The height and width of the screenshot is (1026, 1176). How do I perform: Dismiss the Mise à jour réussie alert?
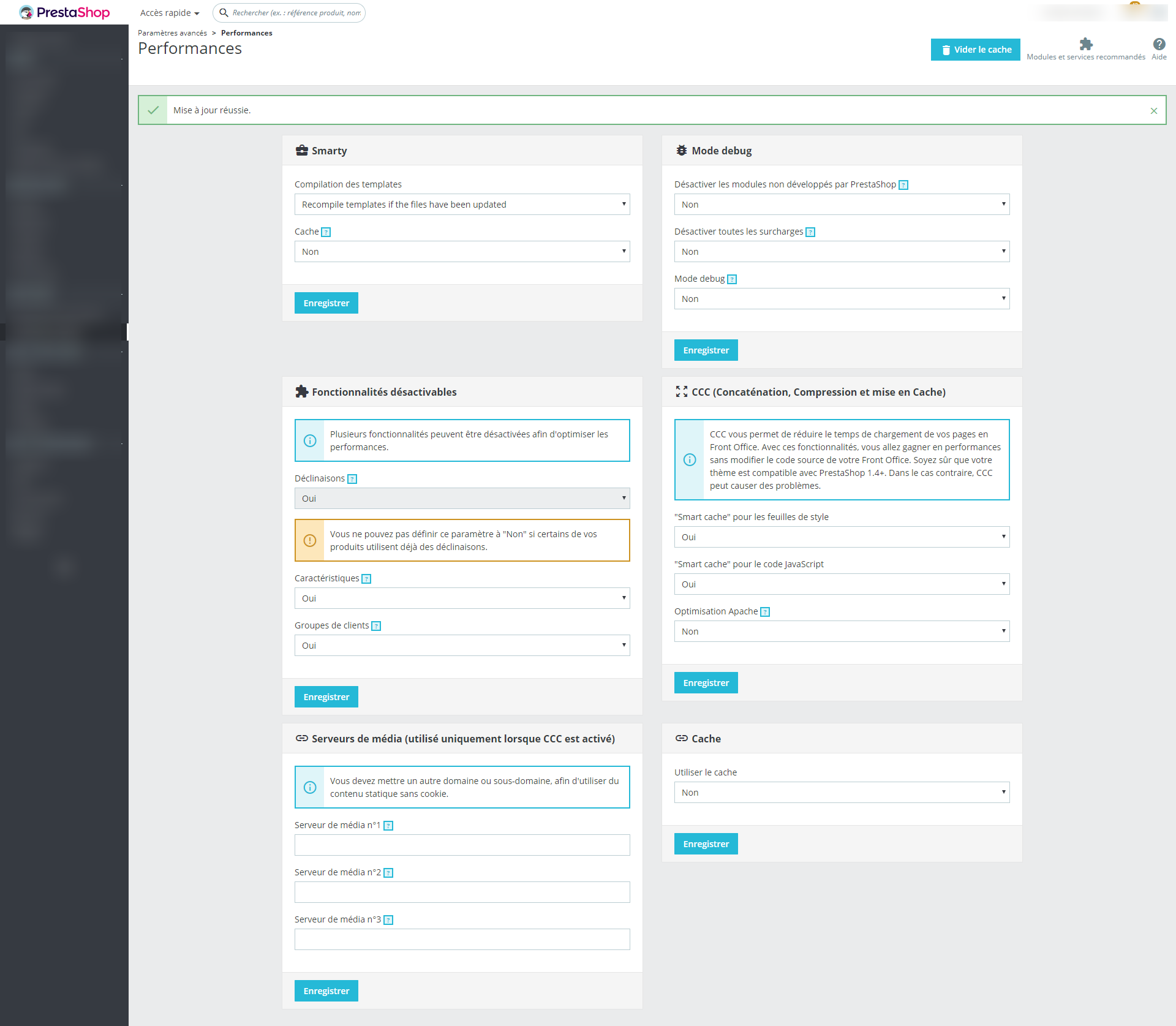pyautogui.click(x=1153, y=111)
